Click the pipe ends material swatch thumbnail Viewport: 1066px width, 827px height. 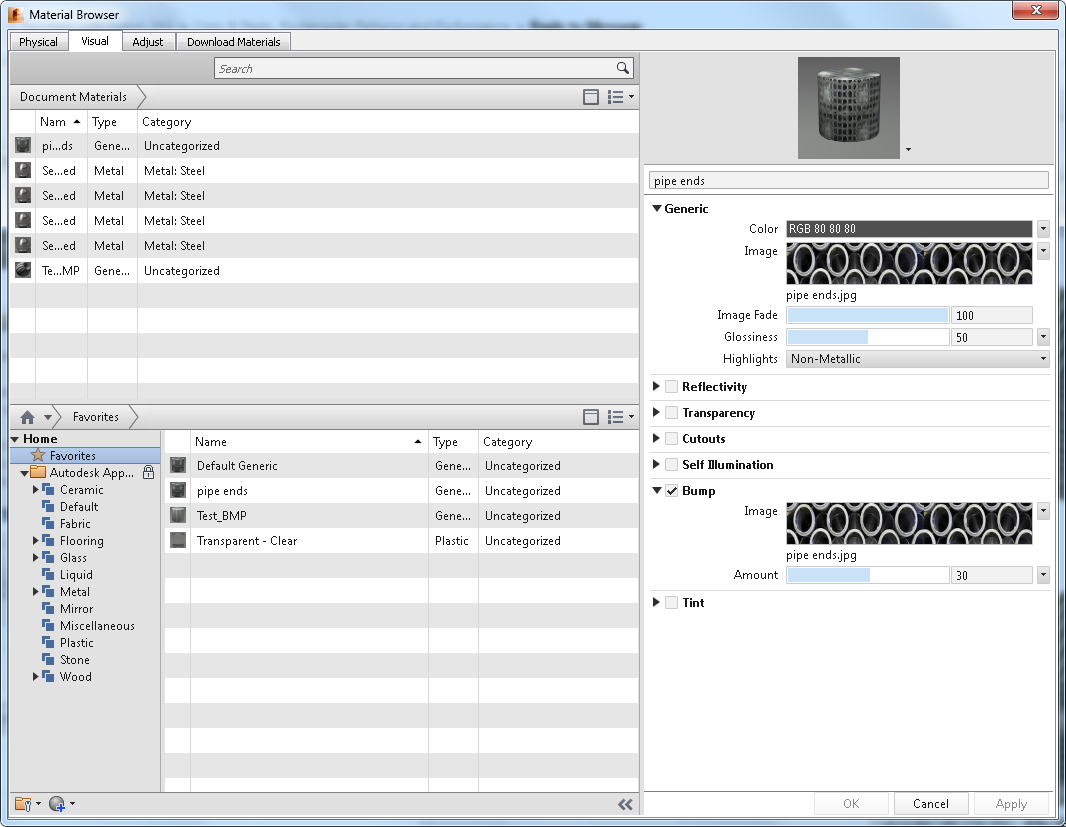tap(848, 108)
